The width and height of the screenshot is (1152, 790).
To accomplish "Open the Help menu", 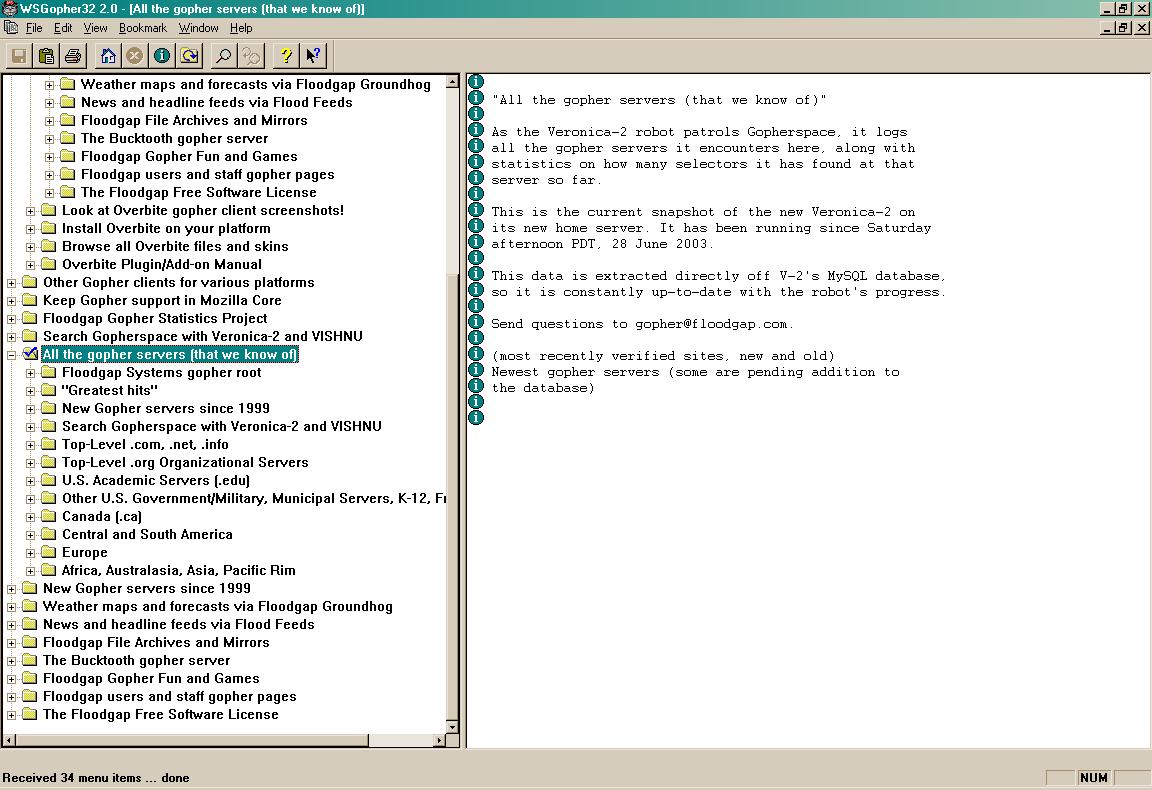I will (x=241, y=28).
